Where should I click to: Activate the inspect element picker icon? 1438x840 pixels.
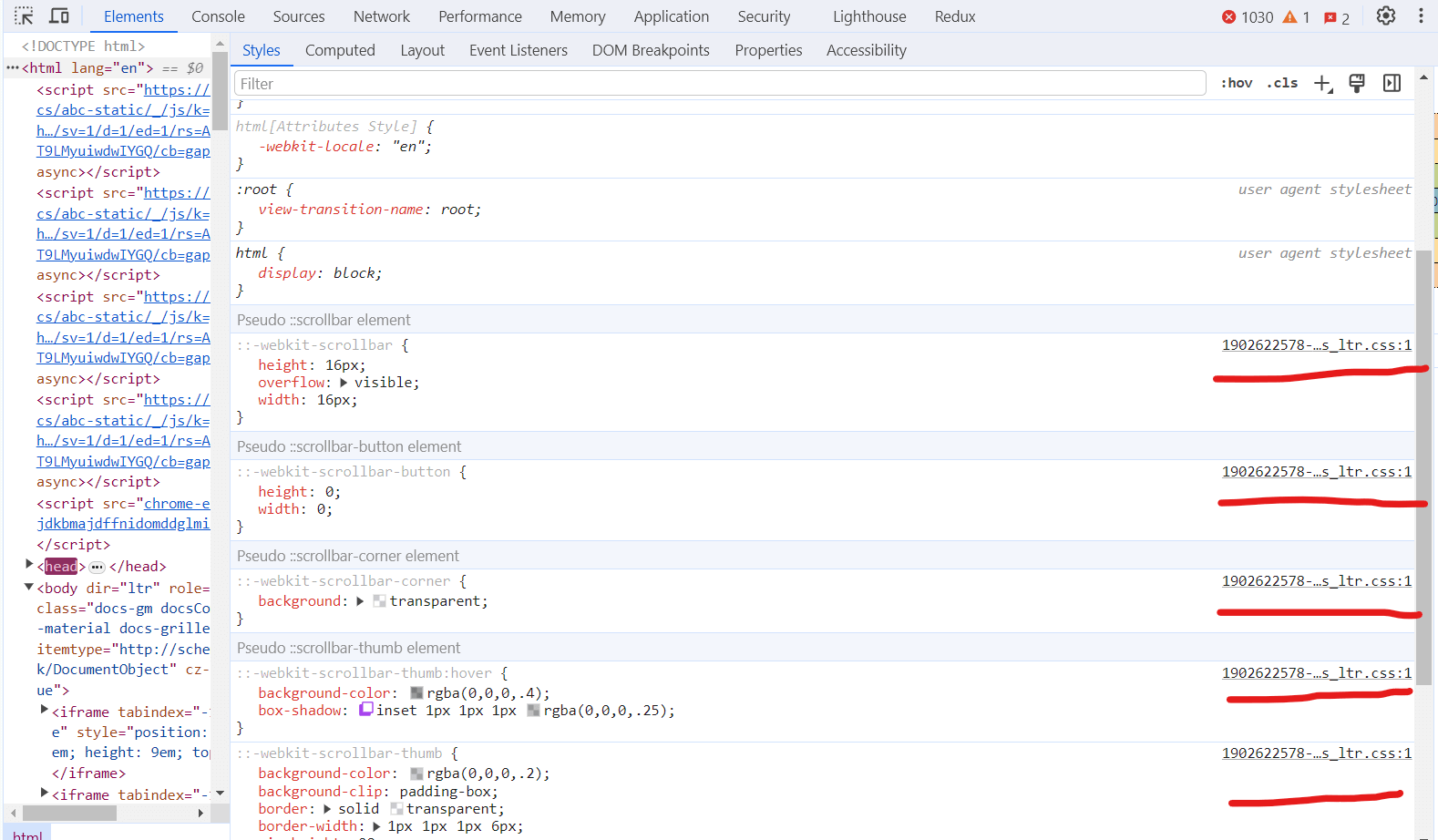[x=24, y=16]
